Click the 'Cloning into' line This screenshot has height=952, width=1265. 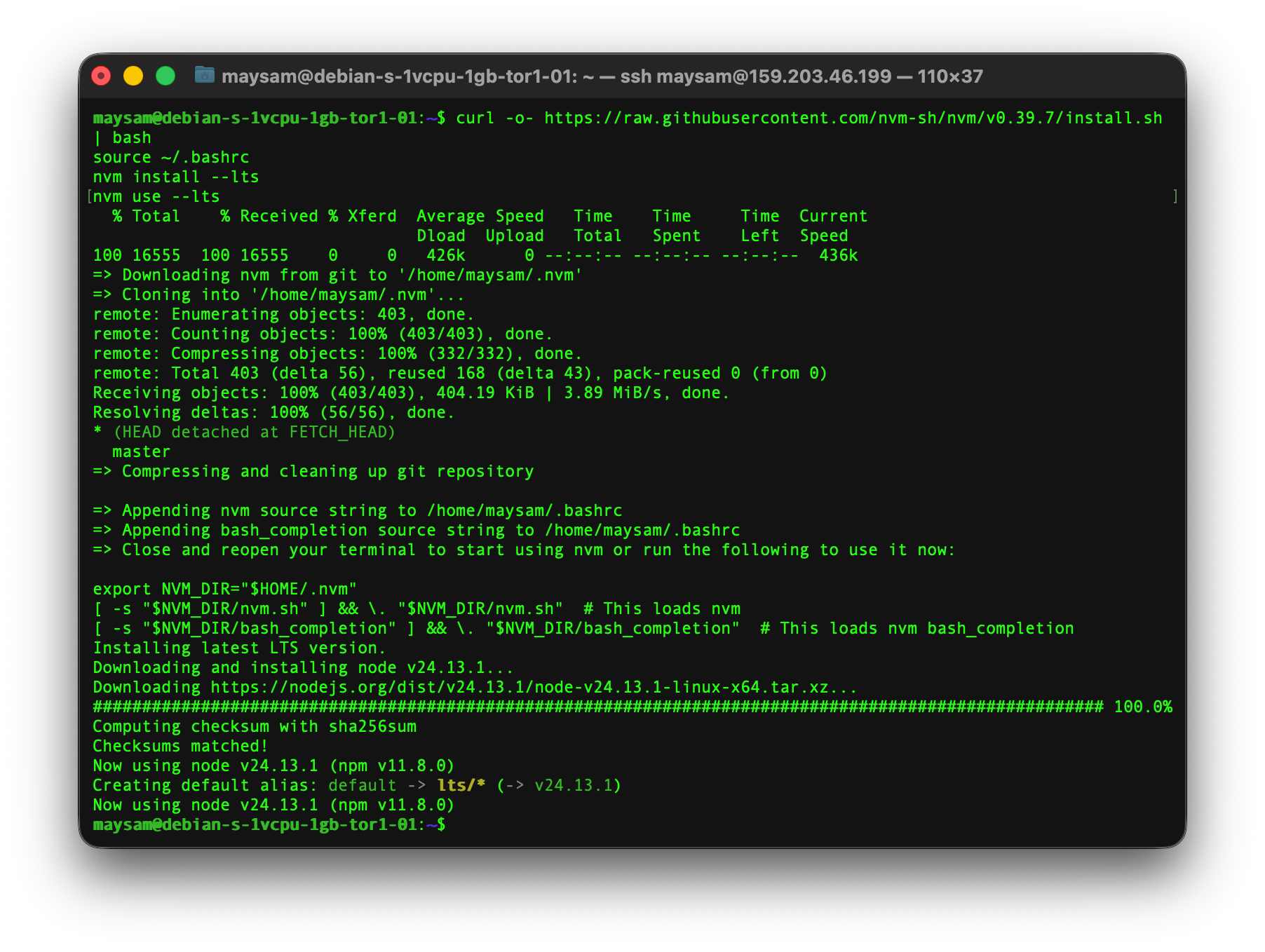point(278,294)
